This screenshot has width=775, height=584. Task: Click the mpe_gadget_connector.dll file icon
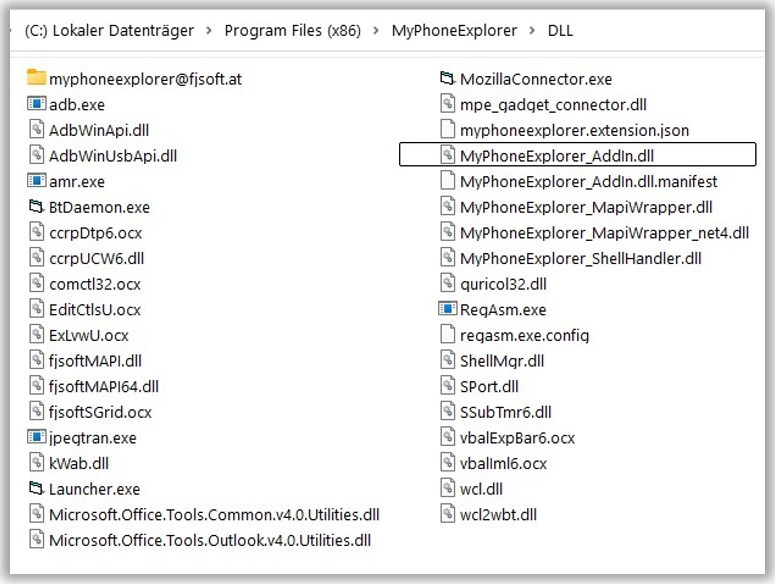point(447,104)
